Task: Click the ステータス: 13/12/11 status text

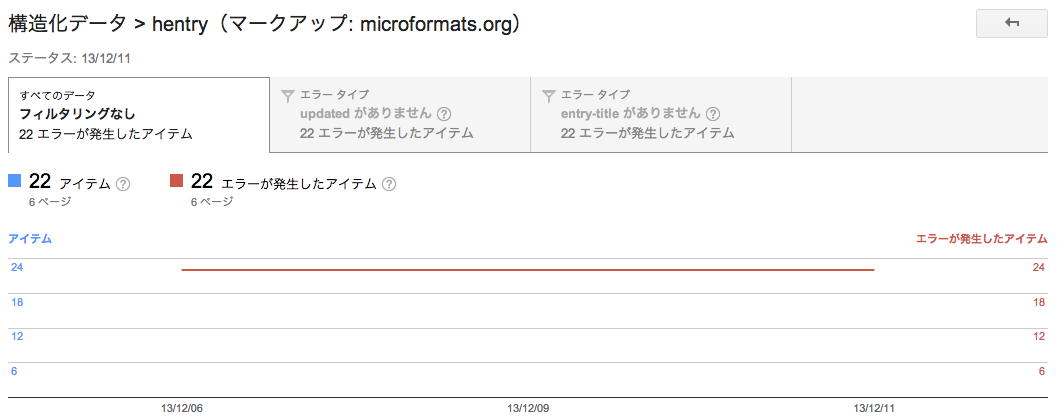Action: tap(69, 58)
